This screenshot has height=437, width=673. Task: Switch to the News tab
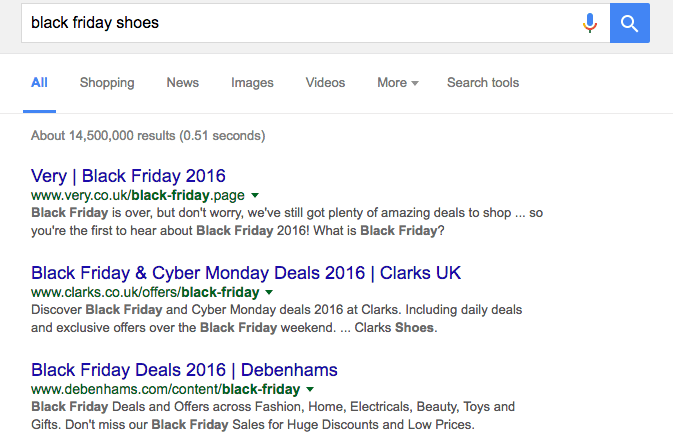[x=182, y=83]
